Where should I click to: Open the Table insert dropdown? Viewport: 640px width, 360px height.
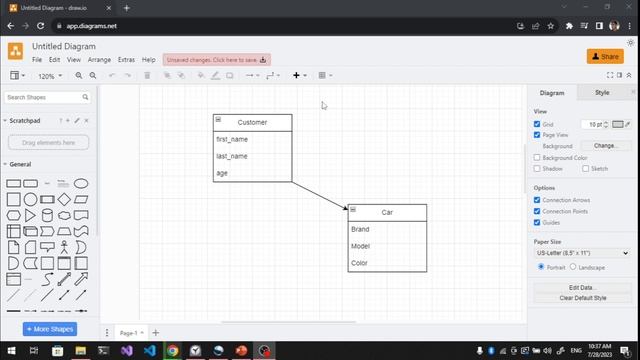pos(325,76)
